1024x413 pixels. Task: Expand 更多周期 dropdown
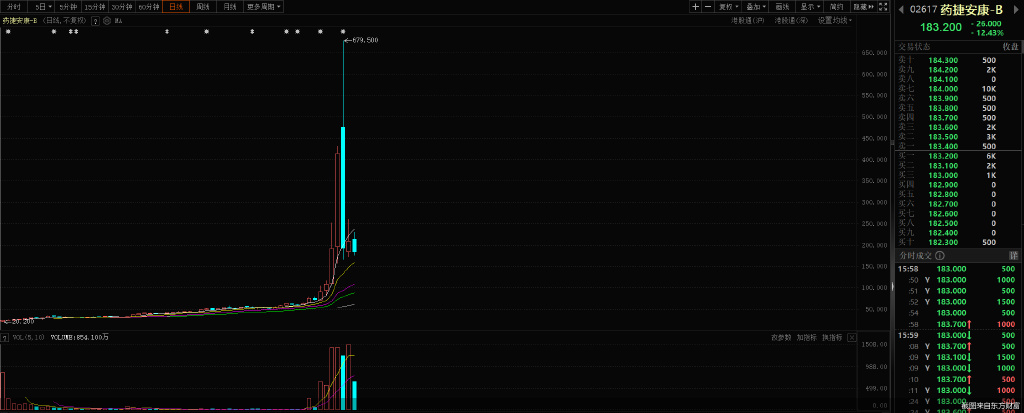[x=264, y=7]
